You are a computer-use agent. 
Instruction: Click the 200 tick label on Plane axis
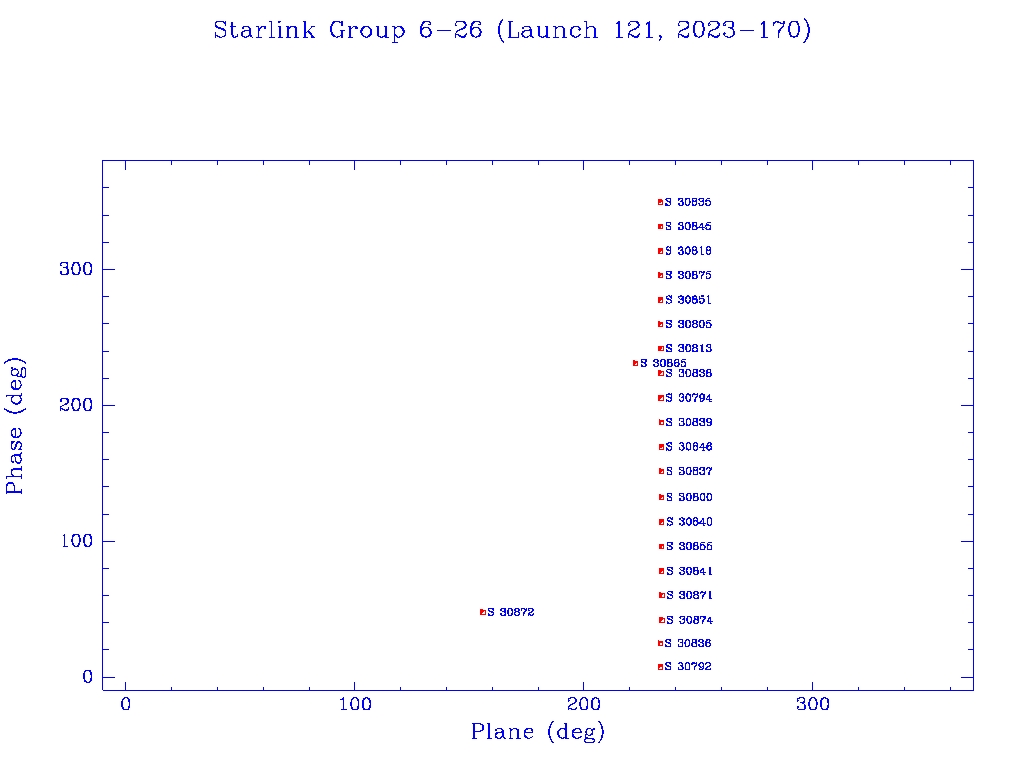coord(583,705)
